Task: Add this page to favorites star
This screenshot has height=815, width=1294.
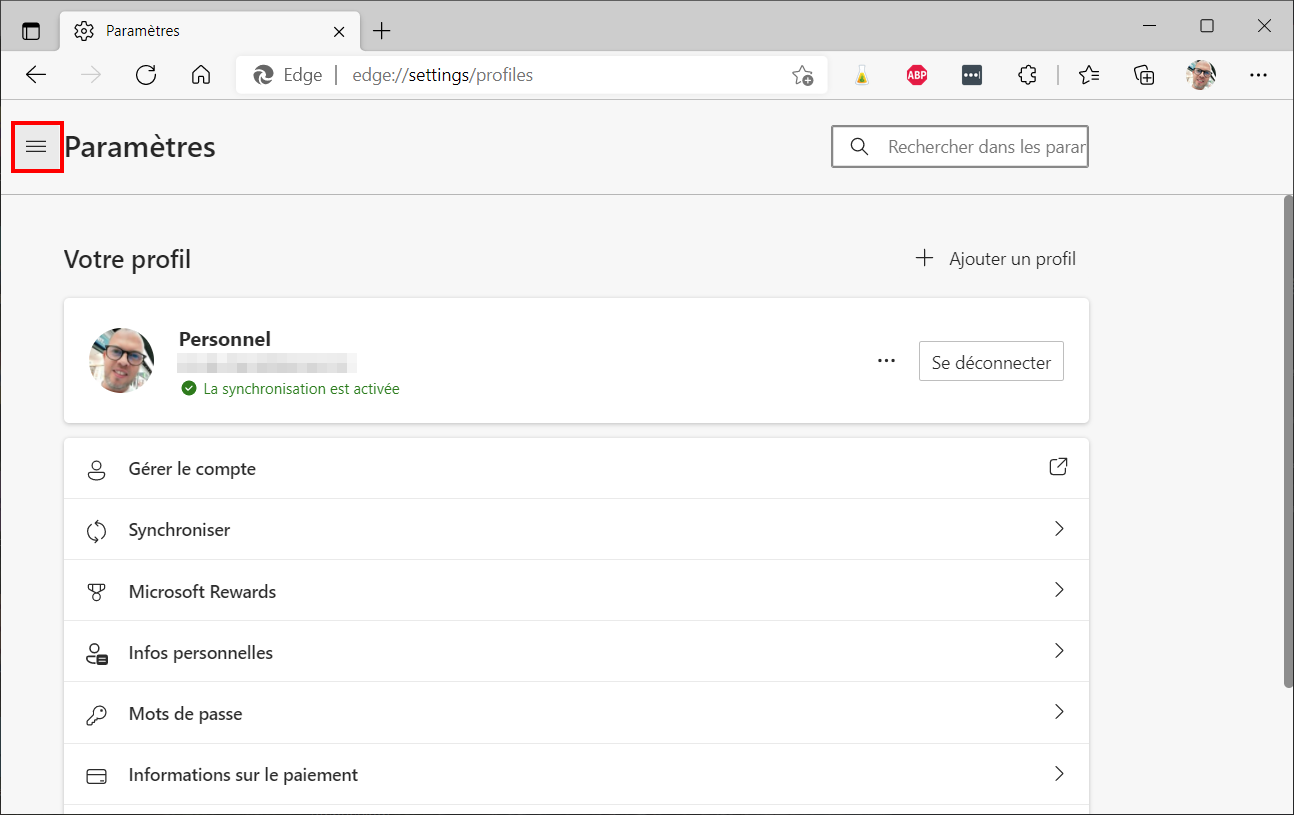Action: click(802, 75)
